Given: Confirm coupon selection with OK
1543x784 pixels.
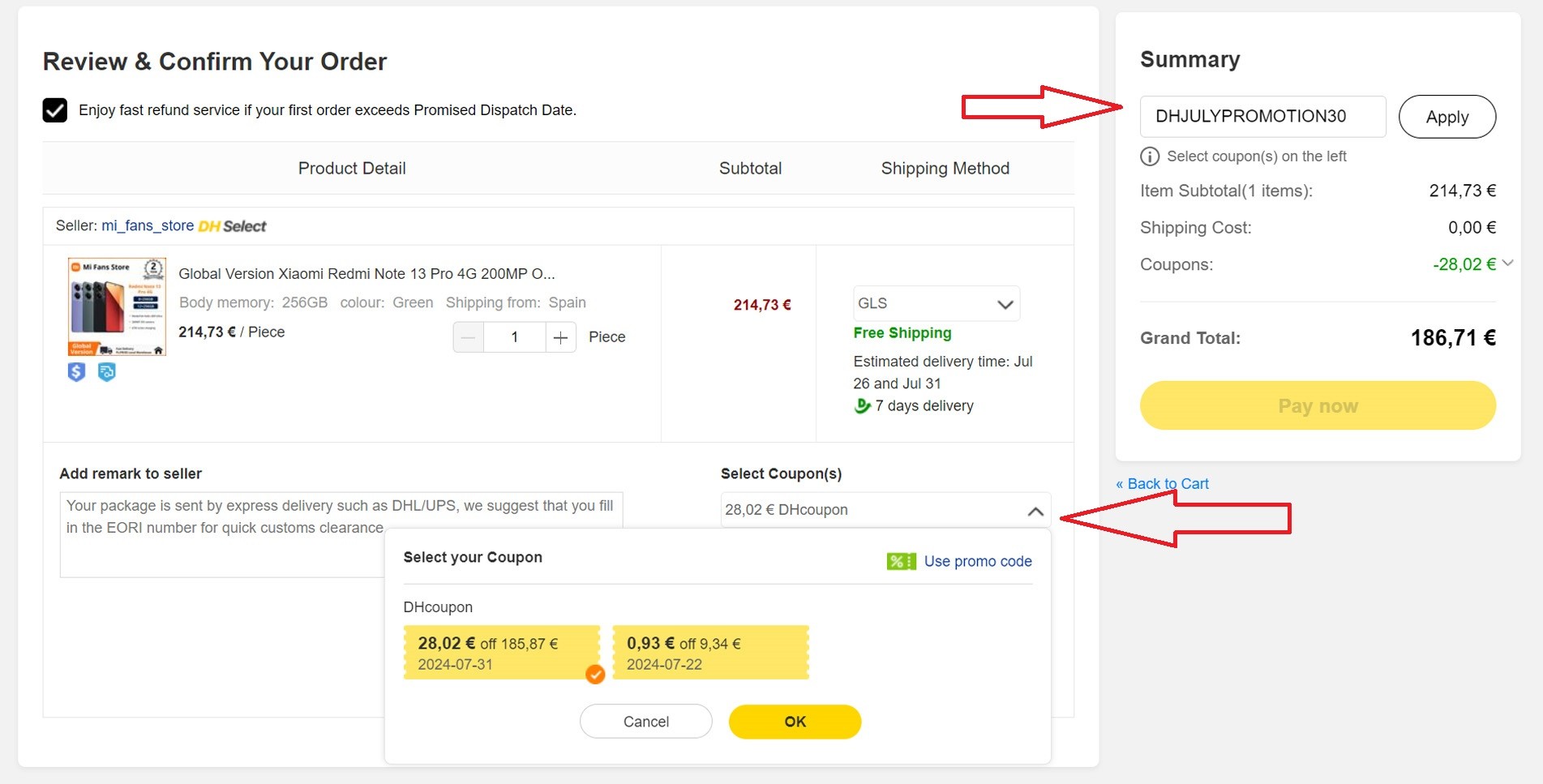Looking at the screenshot, I should click(x=795, y=722).
